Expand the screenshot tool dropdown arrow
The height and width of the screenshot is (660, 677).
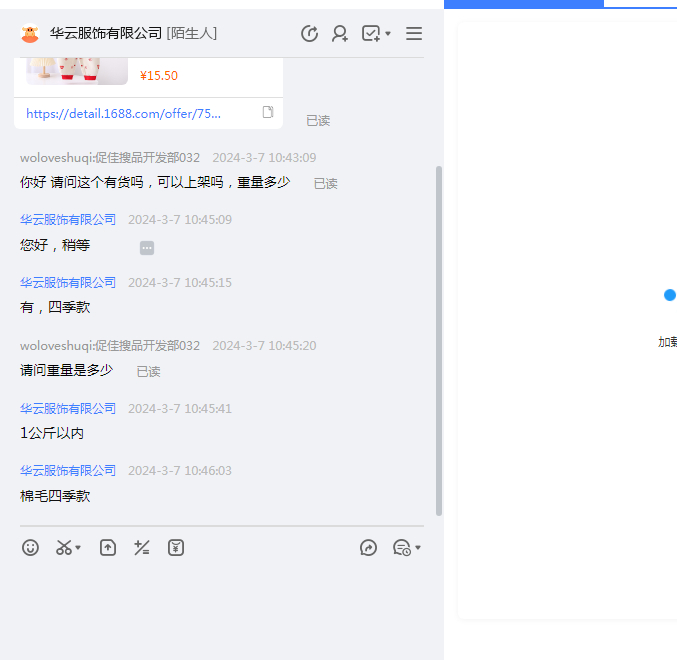[x=79, y=548]
